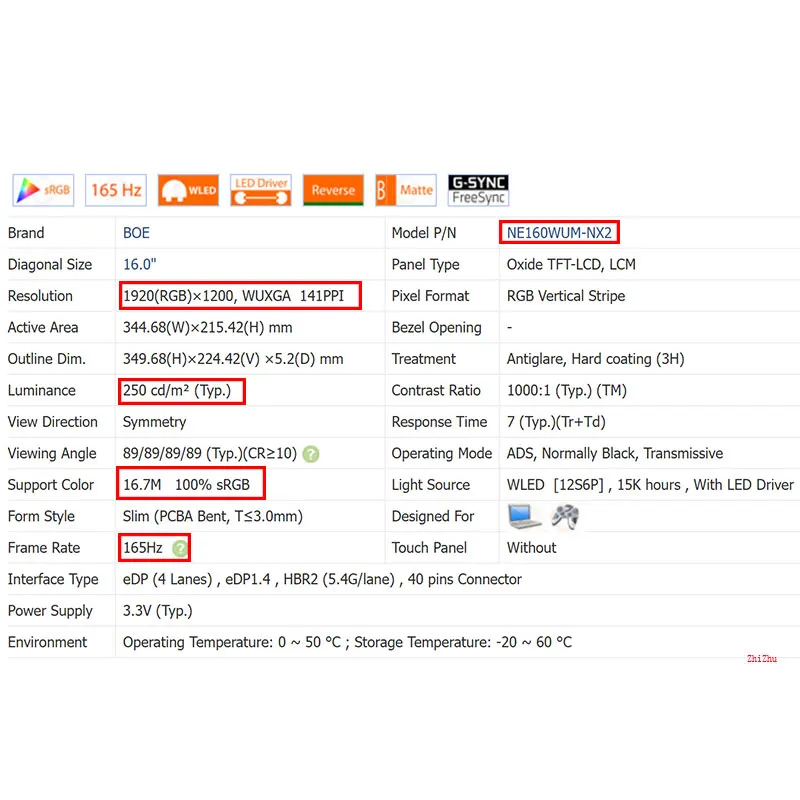The height and width of the screenshot is (800, 800).
Task: Open the NE160WUM-NX2 model link
Action: coord(559,233)
